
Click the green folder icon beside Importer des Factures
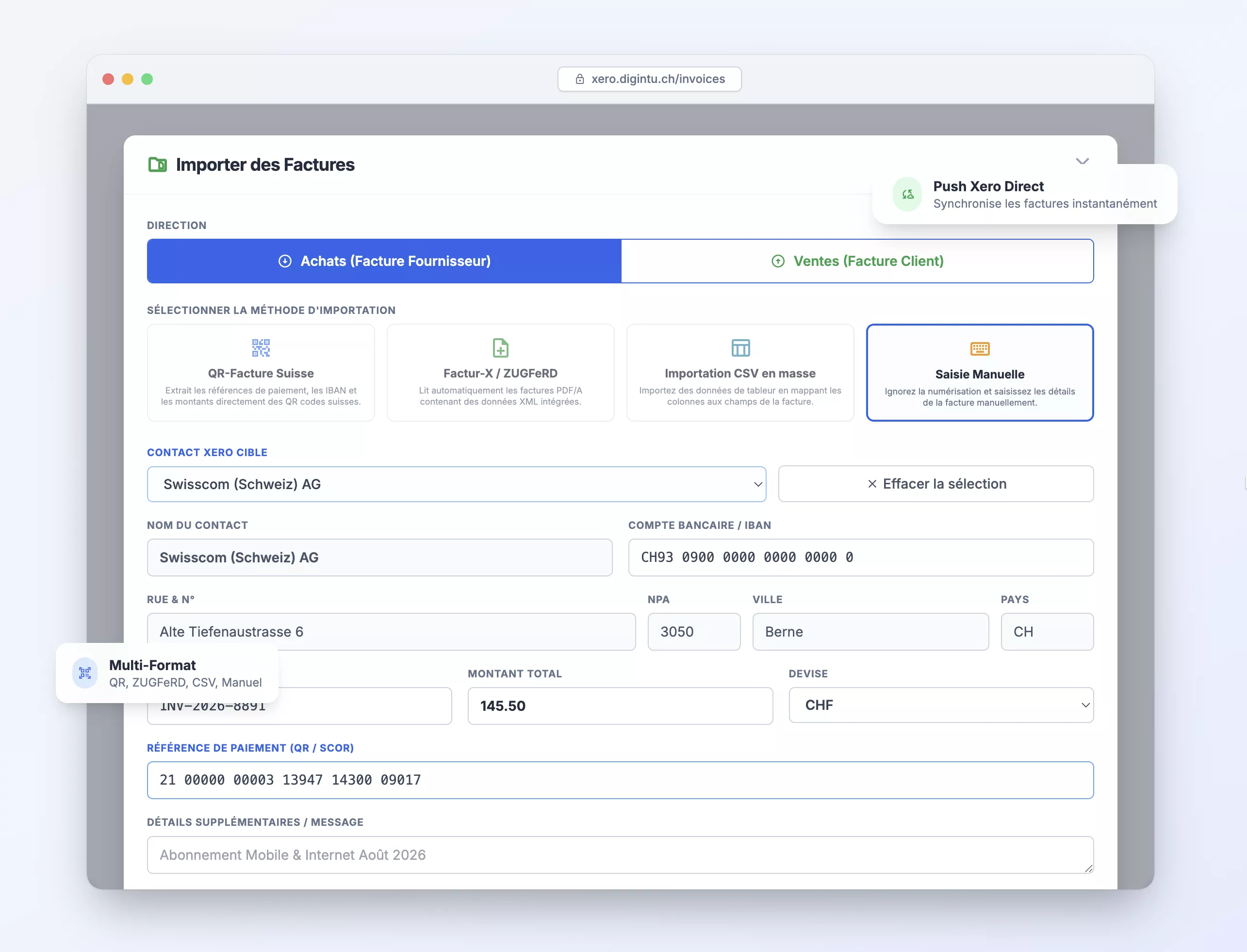[x=158, y=164]
